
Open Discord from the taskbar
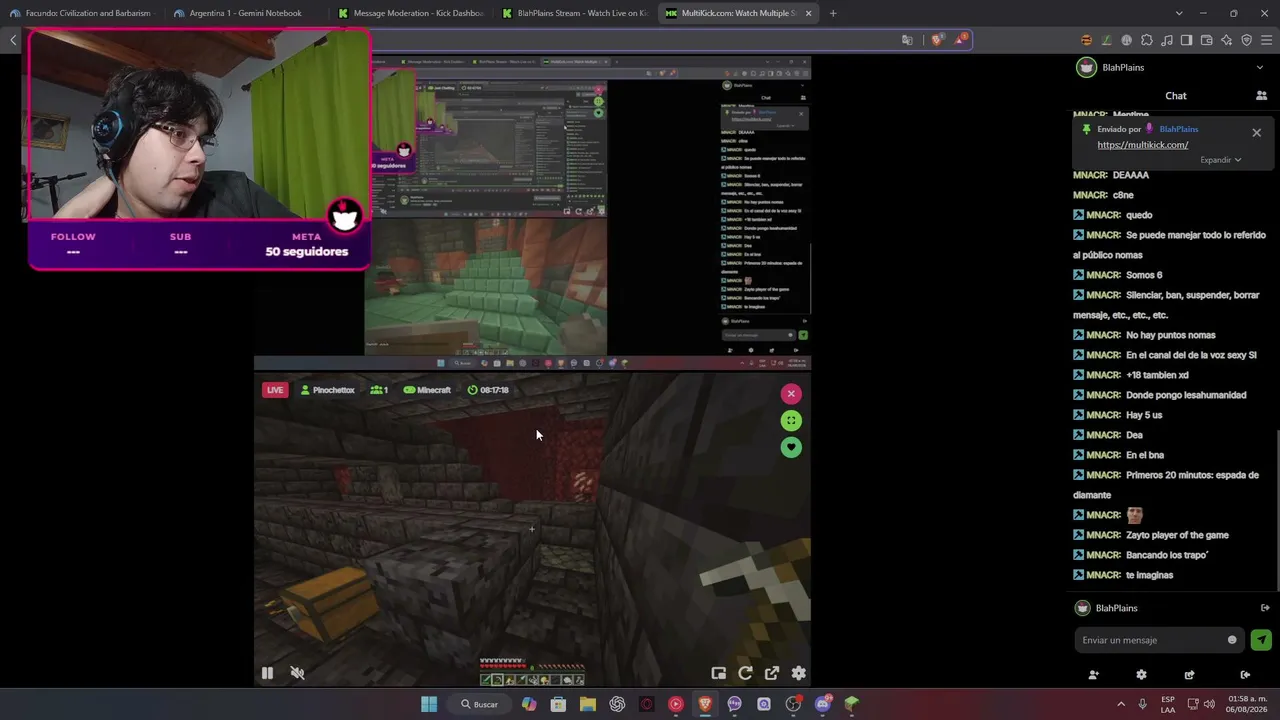pos(823,704)
